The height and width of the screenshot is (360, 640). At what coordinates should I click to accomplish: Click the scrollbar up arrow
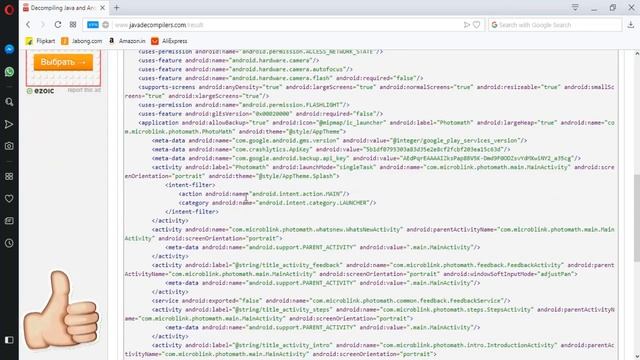(637, 53)
